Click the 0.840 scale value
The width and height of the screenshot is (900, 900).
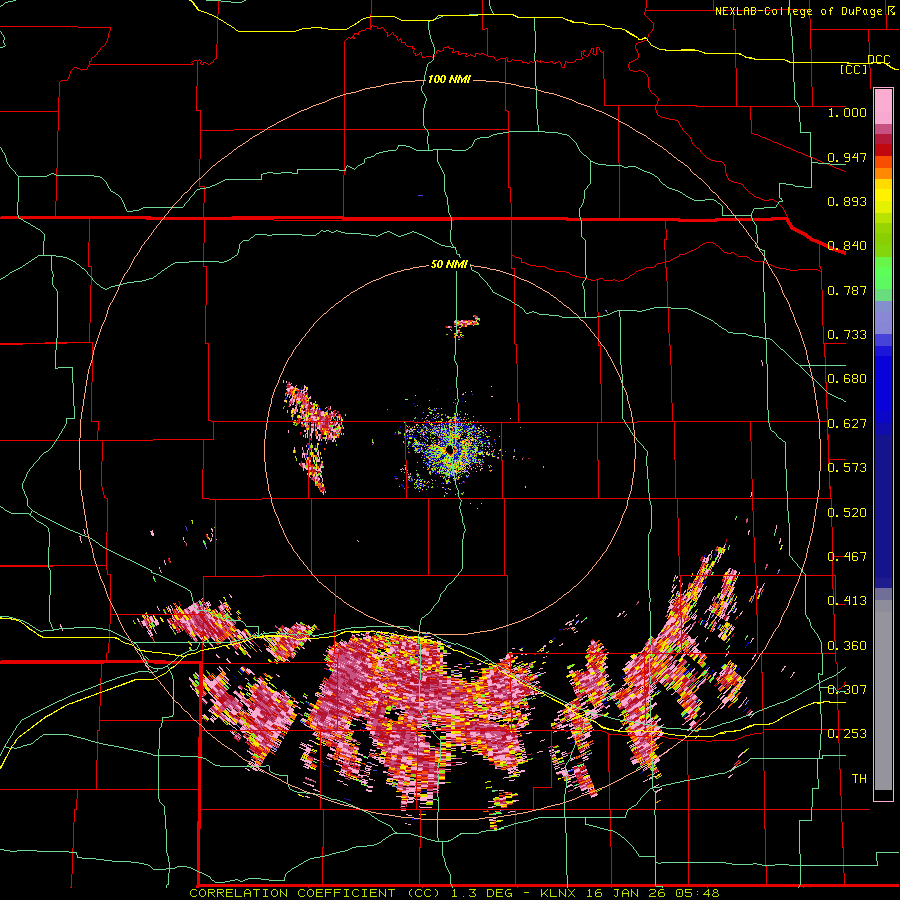(847, 246)
